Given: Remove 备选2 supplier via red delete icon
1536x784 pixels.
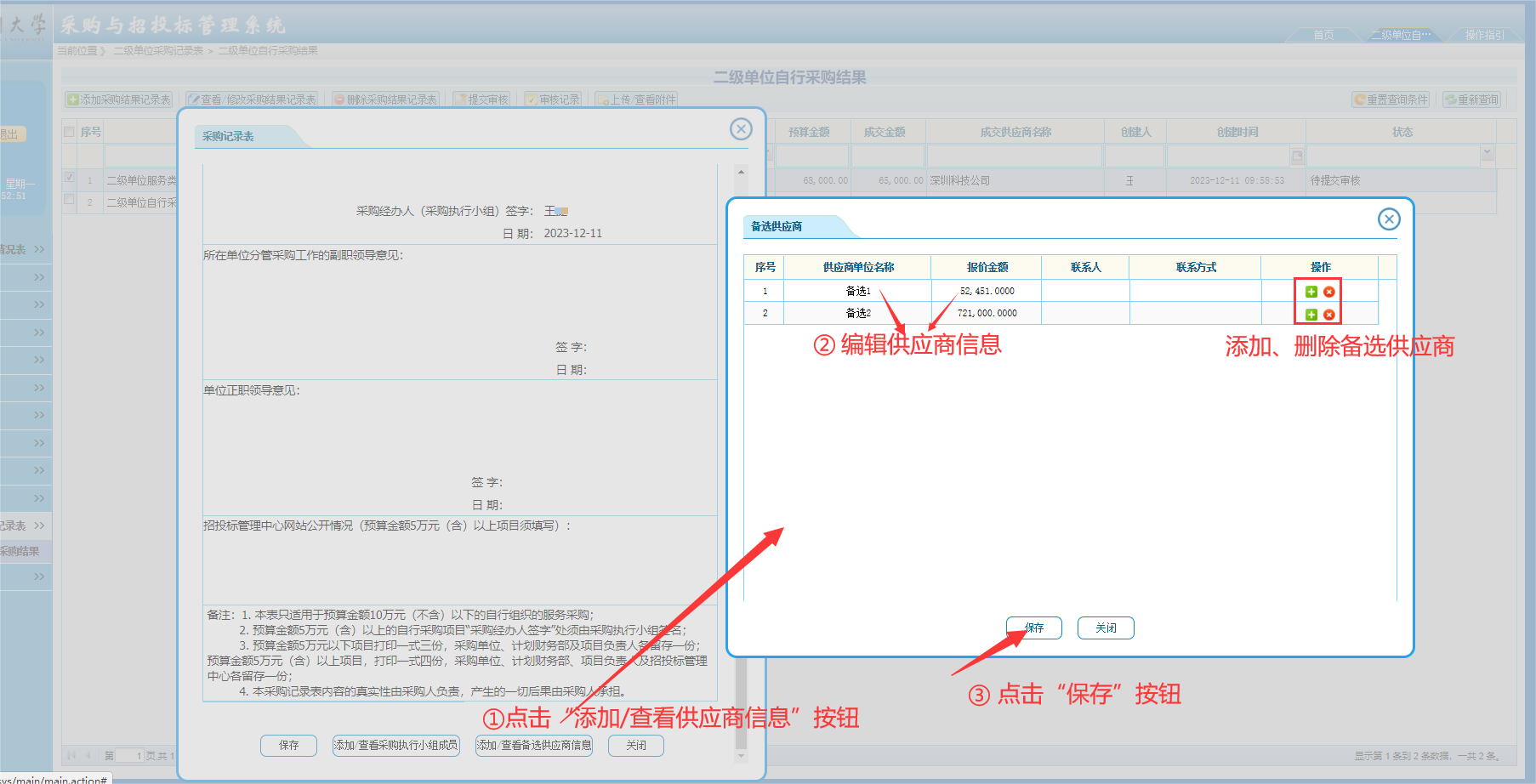Looking at the screenshot, I should pos(1328,315).
